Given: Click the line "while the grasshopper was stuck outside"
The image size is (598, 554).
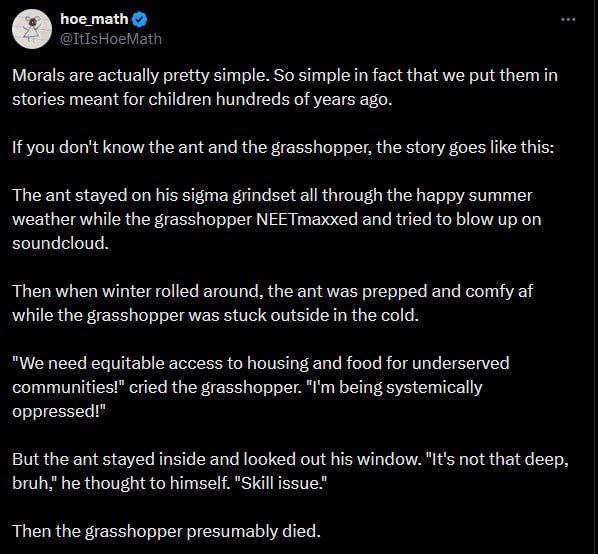Looking at the screenshot, I should coord(215,315).
